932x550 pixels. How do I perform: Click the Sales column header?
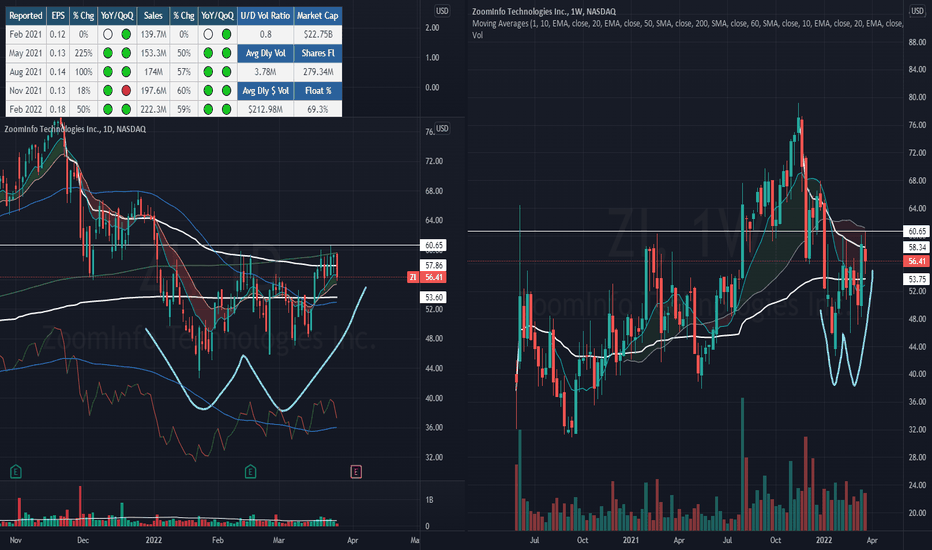[153, 15]
